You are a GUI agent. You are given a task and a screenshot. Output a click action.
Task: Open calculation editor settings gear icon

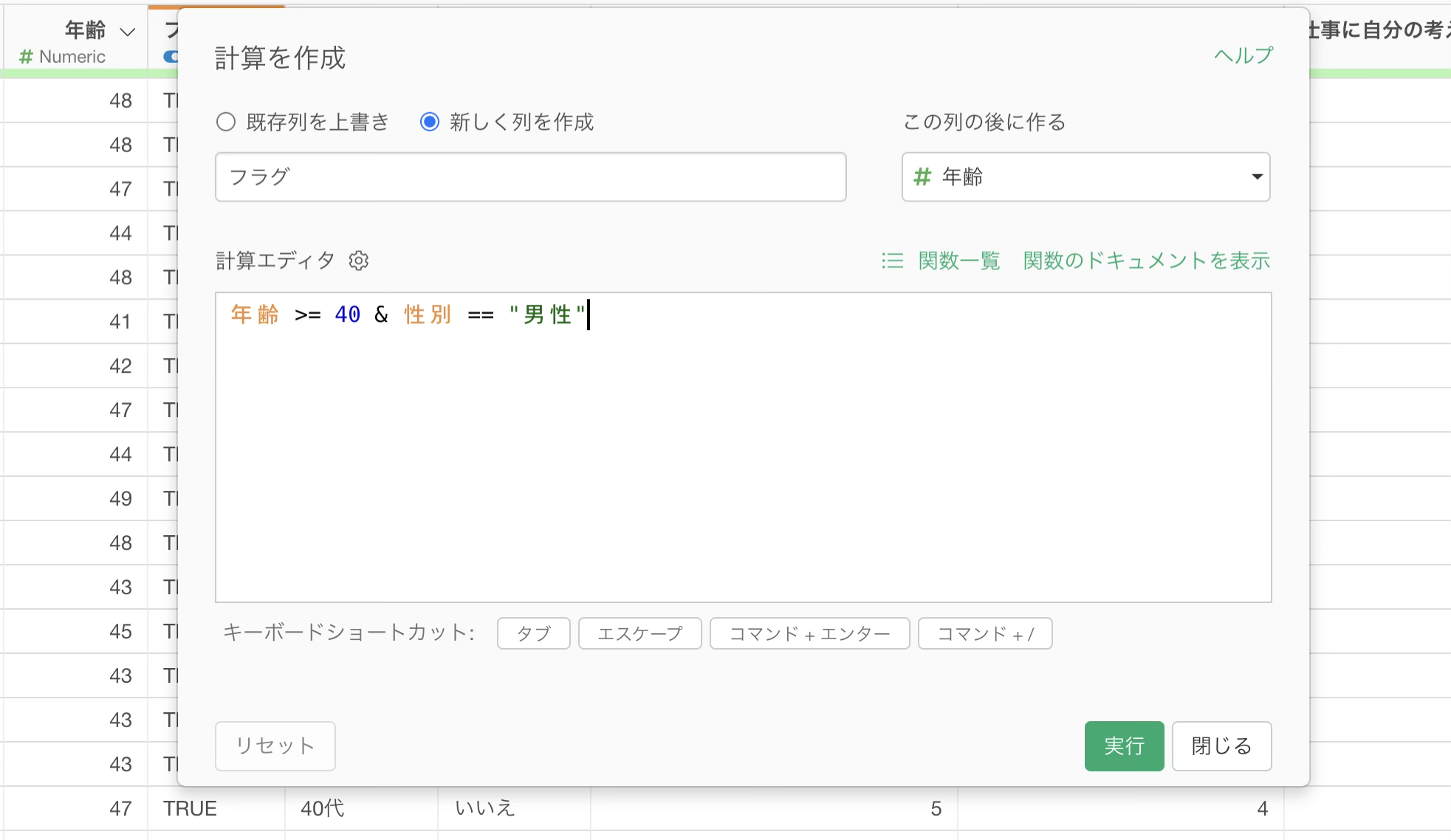(359, 261)
